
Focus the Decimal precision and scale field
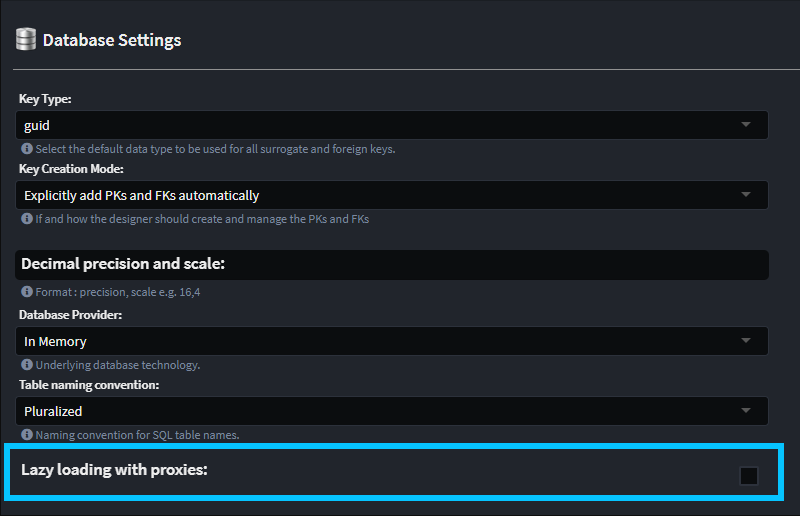click(394, 265)
